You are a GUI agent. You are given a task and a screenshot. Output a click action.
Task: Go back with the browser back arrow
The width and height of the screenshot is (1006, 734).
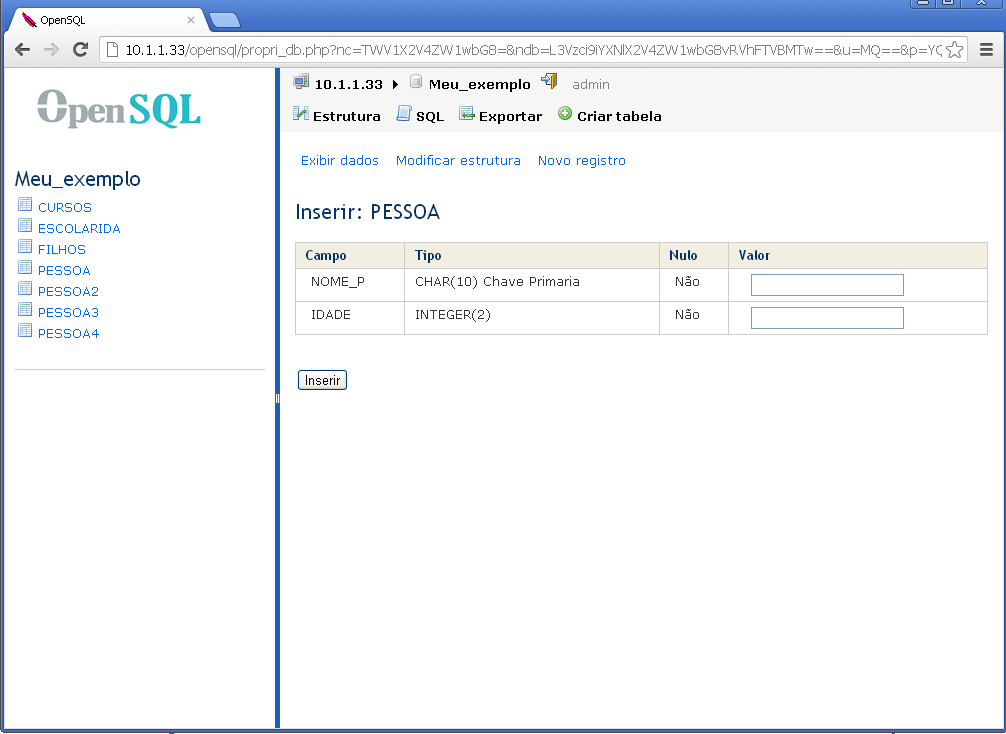22,49
